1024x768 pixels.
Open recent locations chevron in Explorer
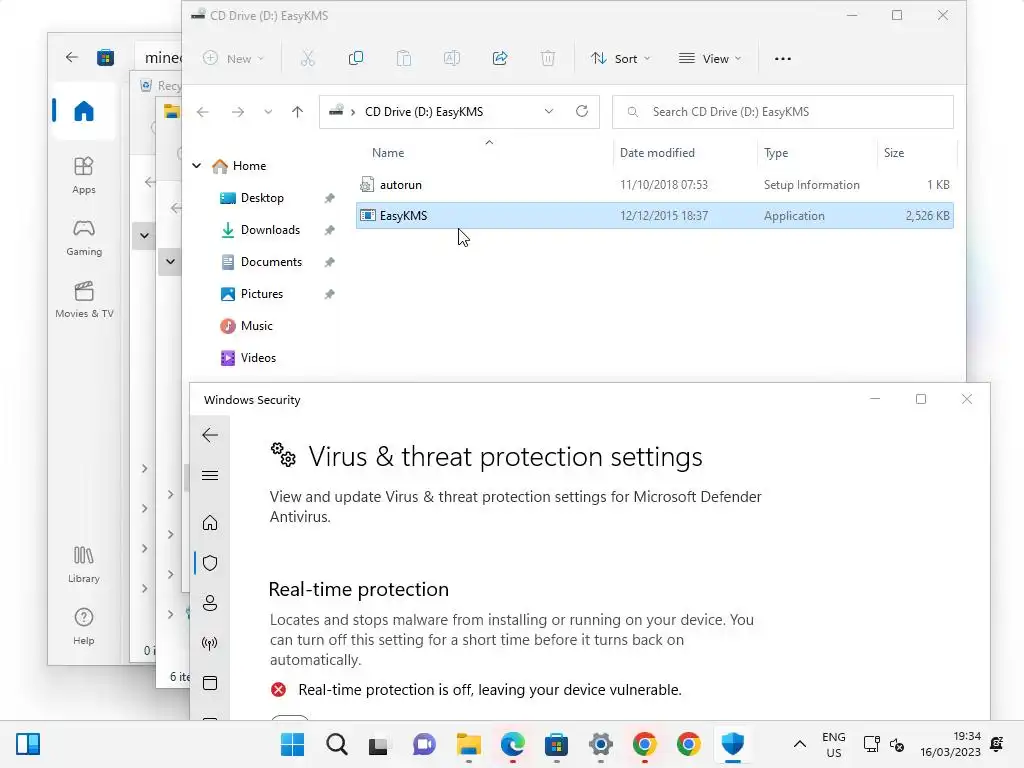[x=268, y=112]
